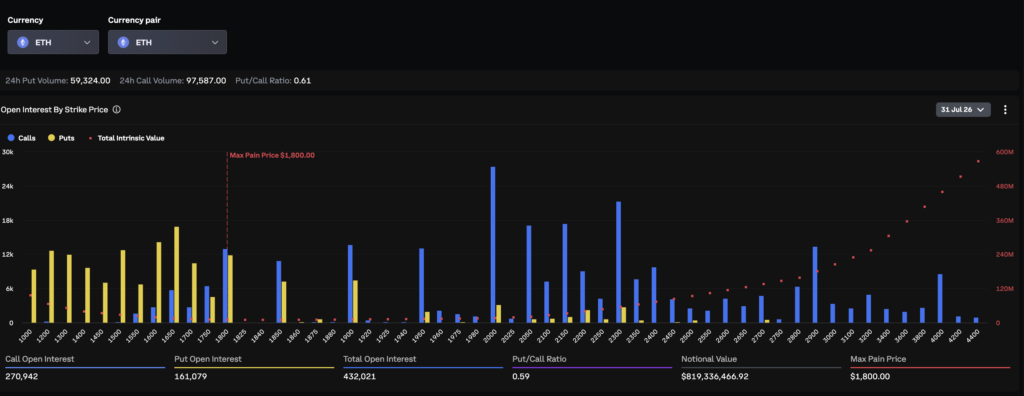Click the bottom Put/Call Ratio value 0.59
Image resolution: width=1024 pixels, height=396 pixels.
[520, 376]
